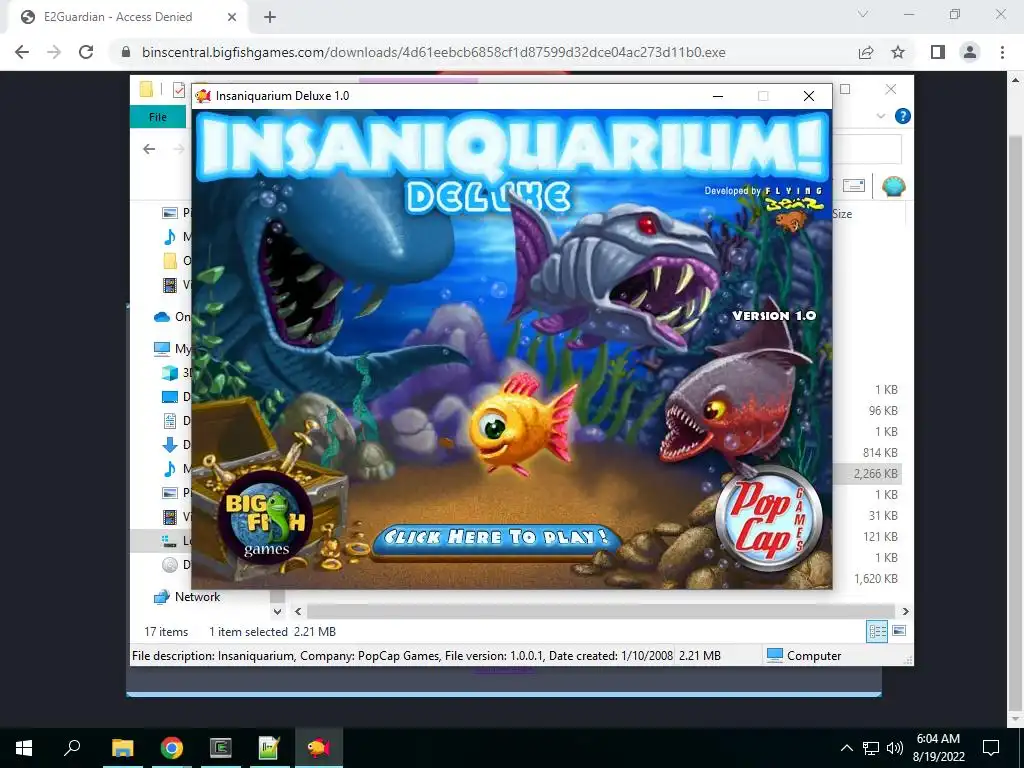1024x768 pixels.
Task: Select the file row showing 2,266 KB
Action: click(x=868, y=473)
